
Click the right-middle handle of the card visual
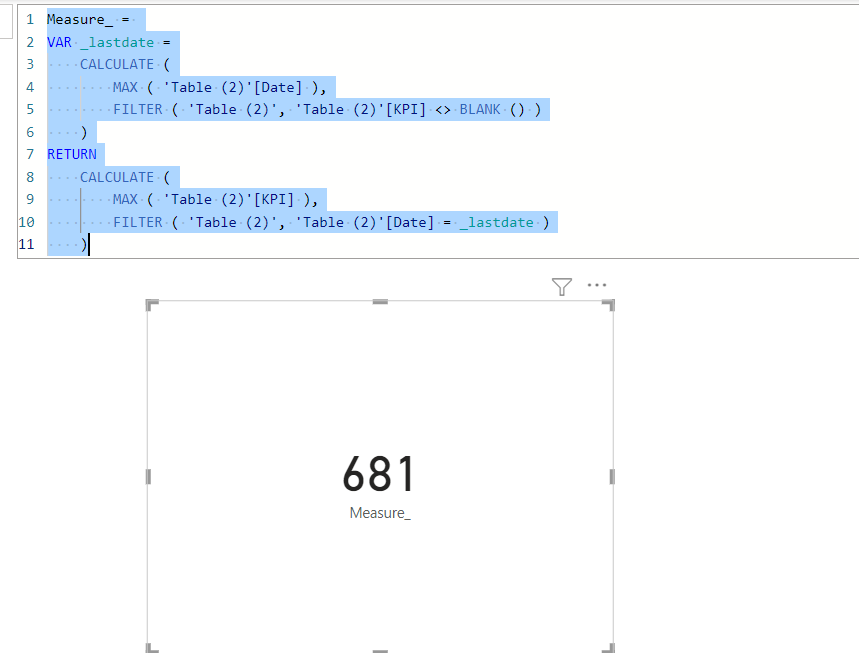click(x=612, y=477)
